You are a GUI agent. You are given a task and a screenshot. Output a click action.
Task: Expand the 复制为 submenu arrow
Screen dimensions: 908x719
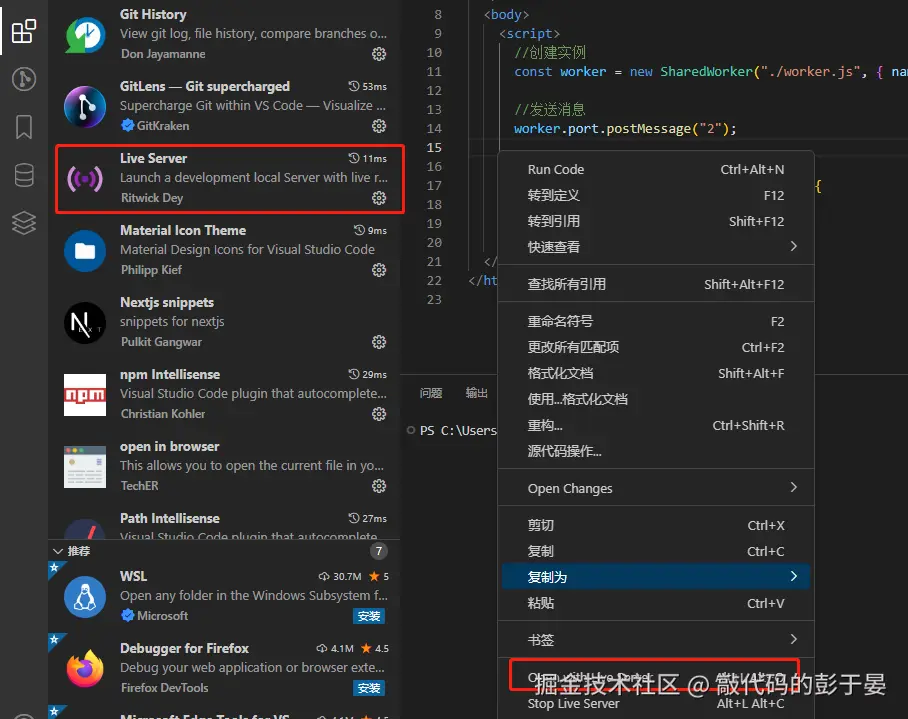point(793,576)
